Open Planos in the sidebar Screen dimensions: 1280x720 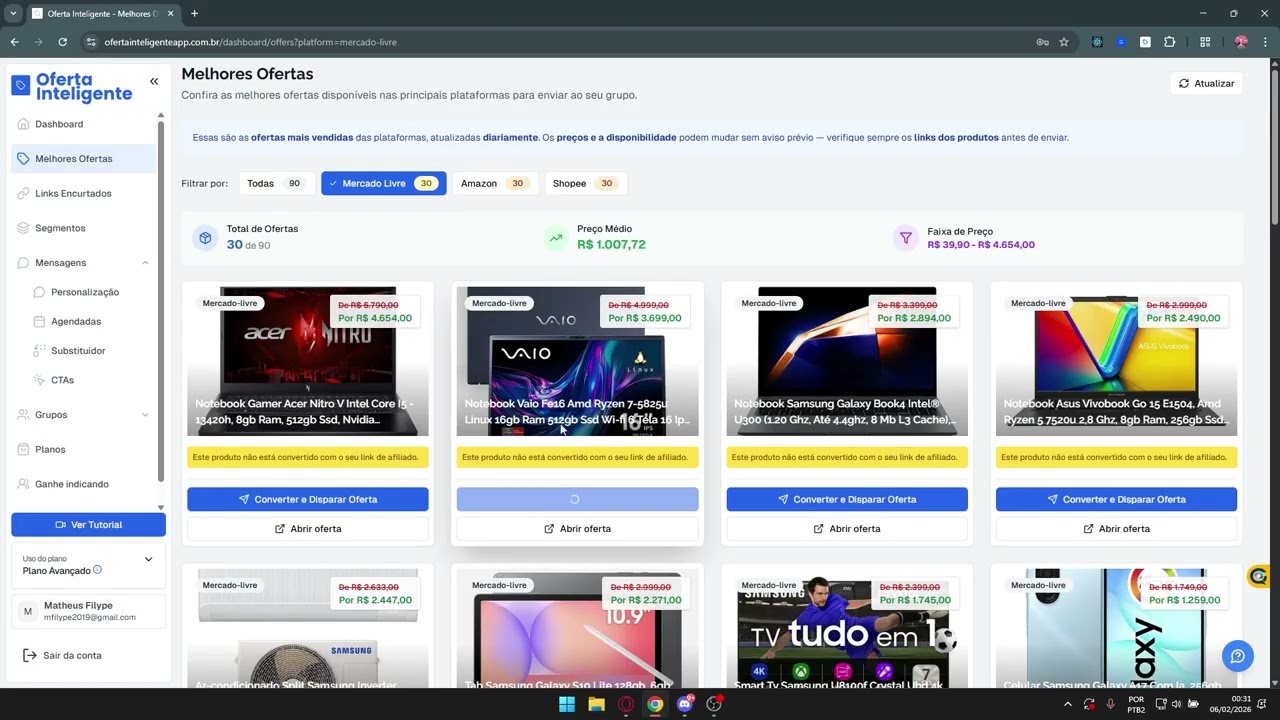[84, 449]
